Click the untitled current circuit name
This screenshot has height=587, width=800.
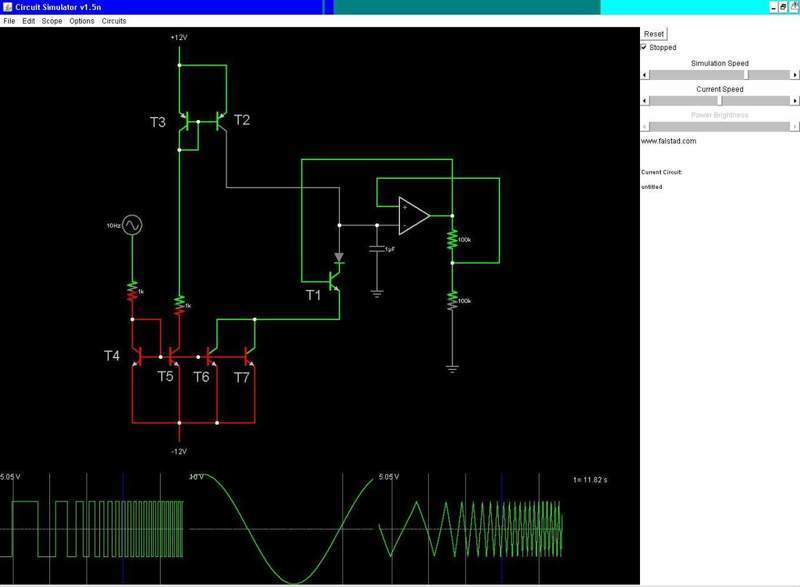point(652,187)
